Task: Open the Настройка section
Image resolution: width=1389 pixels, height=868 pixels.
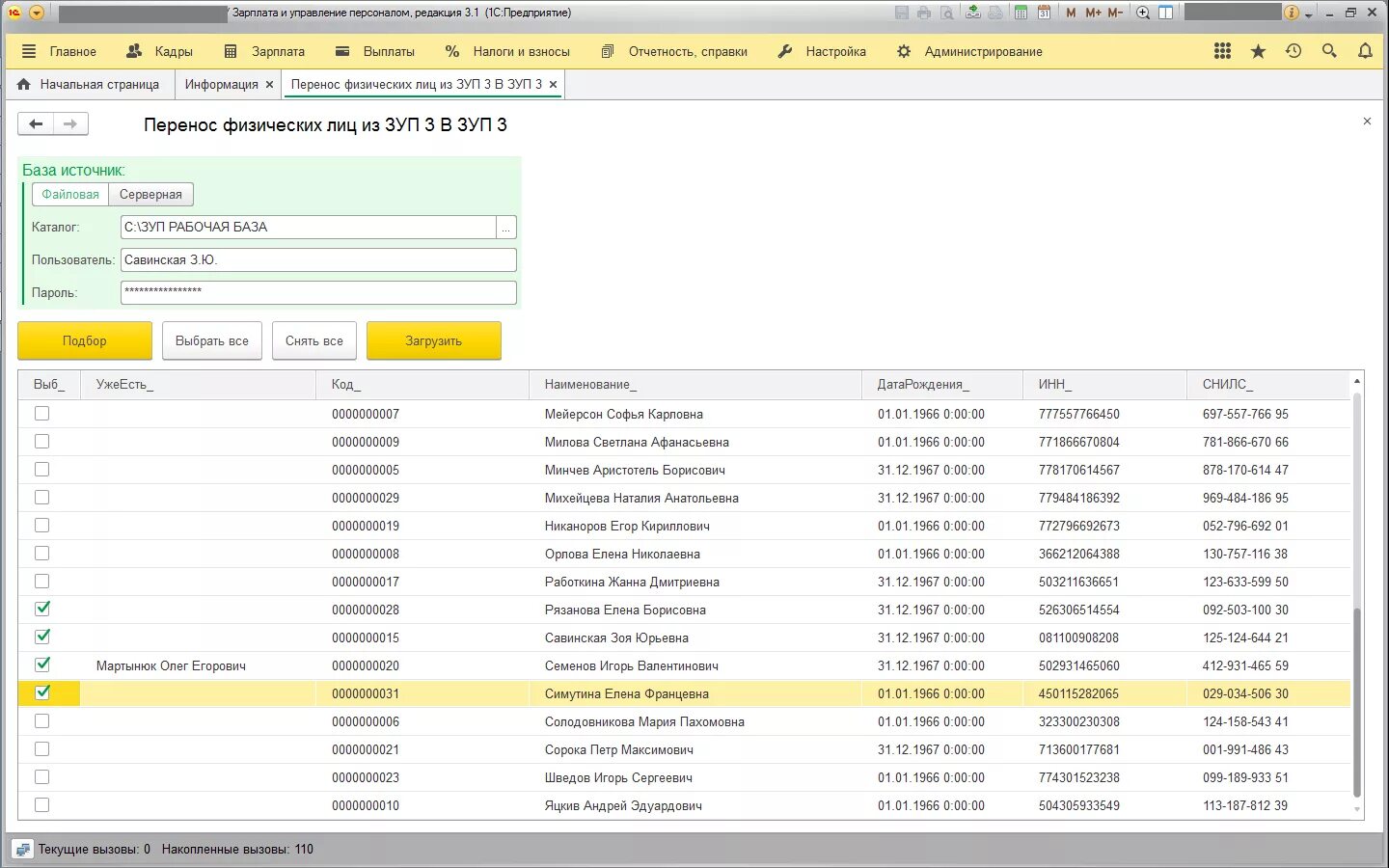Action: [x=822, y=51]
